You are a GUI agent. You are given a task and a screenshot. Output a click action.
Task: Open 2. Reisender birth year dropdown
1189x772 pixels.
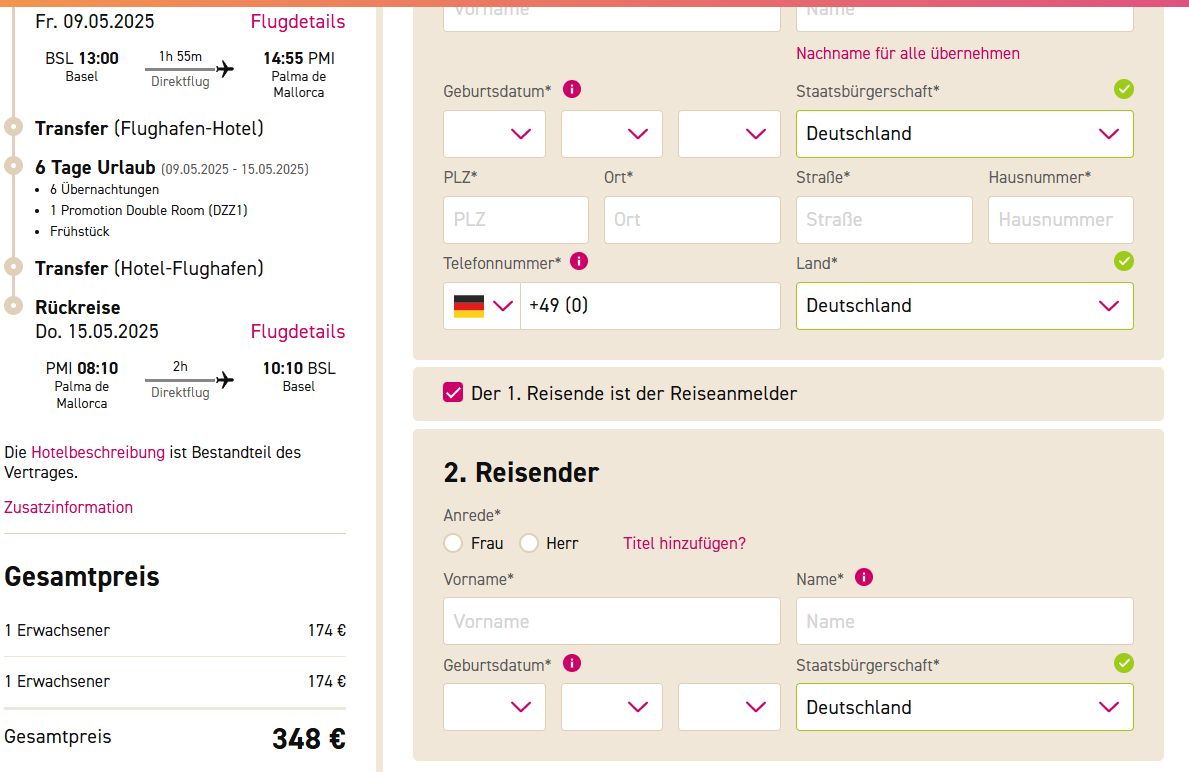point(729,707)
